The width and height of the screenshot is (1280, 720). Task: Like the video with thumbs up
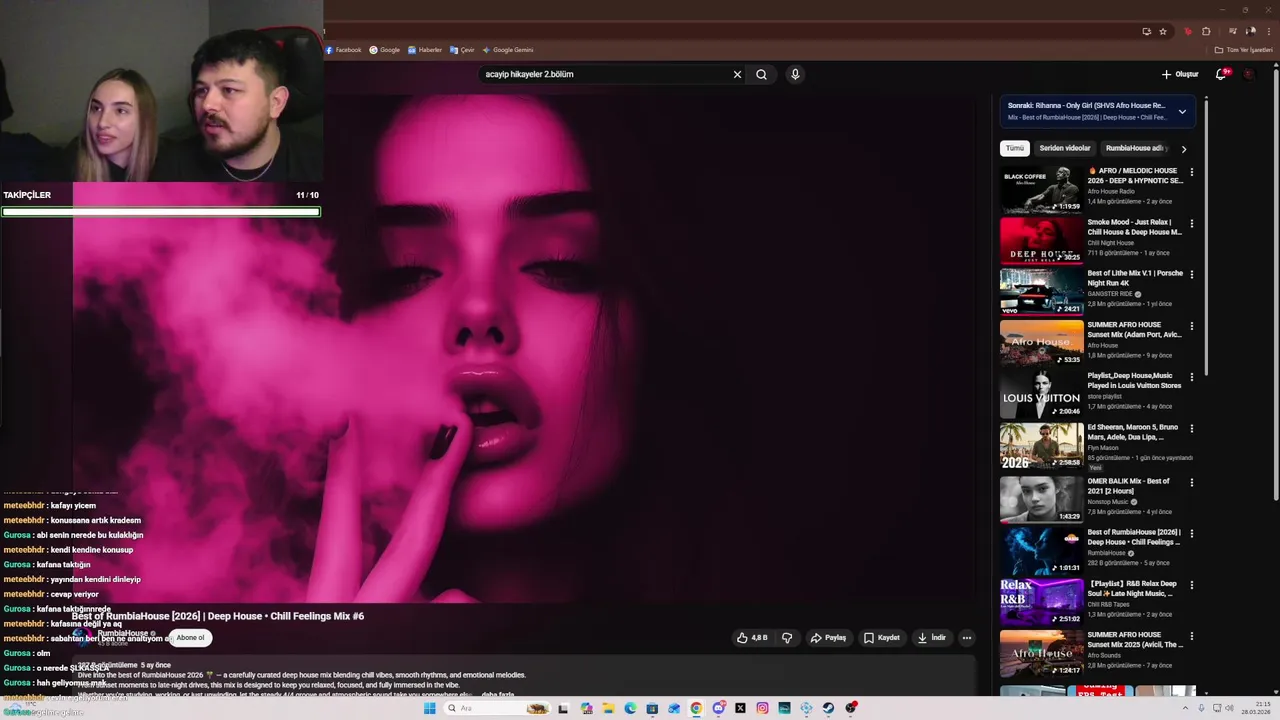coord(752,638)
